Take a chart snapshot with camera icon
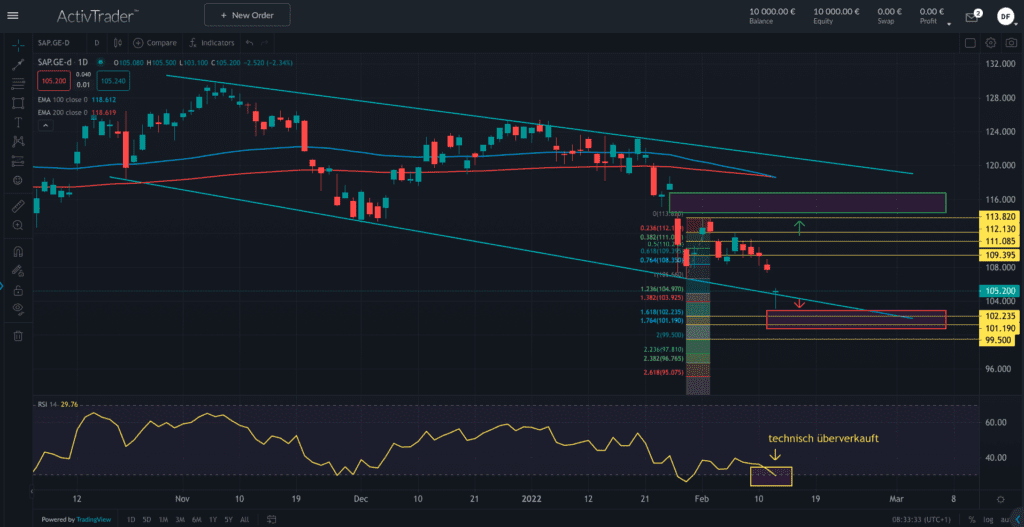 pyautogui.click(x=1011, y=43)
